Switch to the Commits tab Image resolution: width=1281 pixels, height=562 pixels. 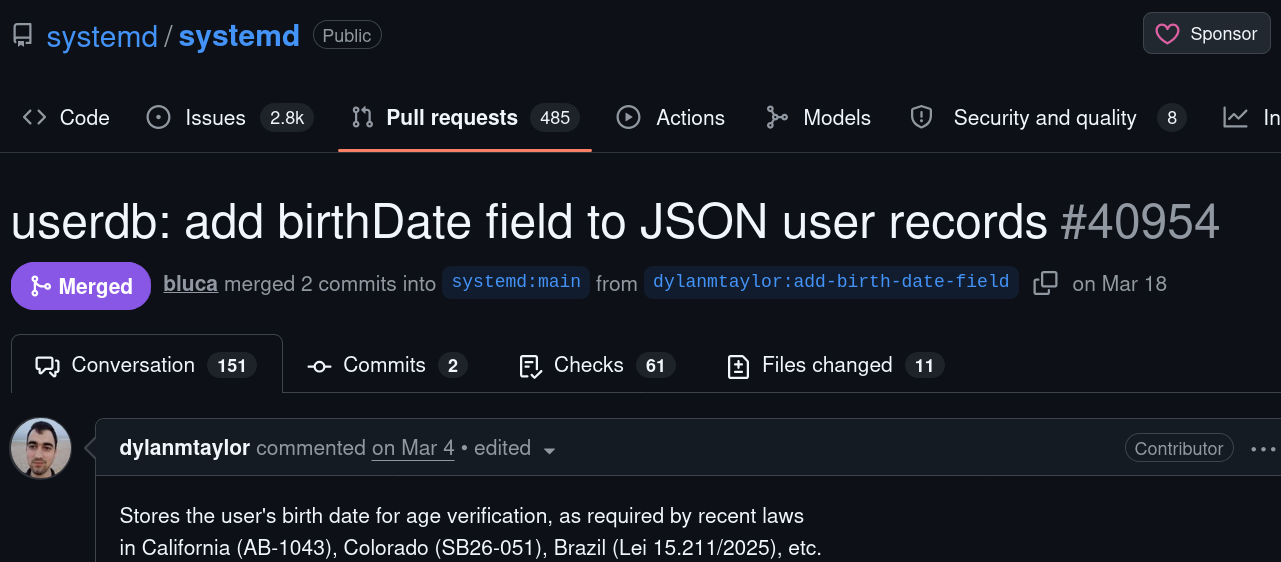(x=387, y=365)
